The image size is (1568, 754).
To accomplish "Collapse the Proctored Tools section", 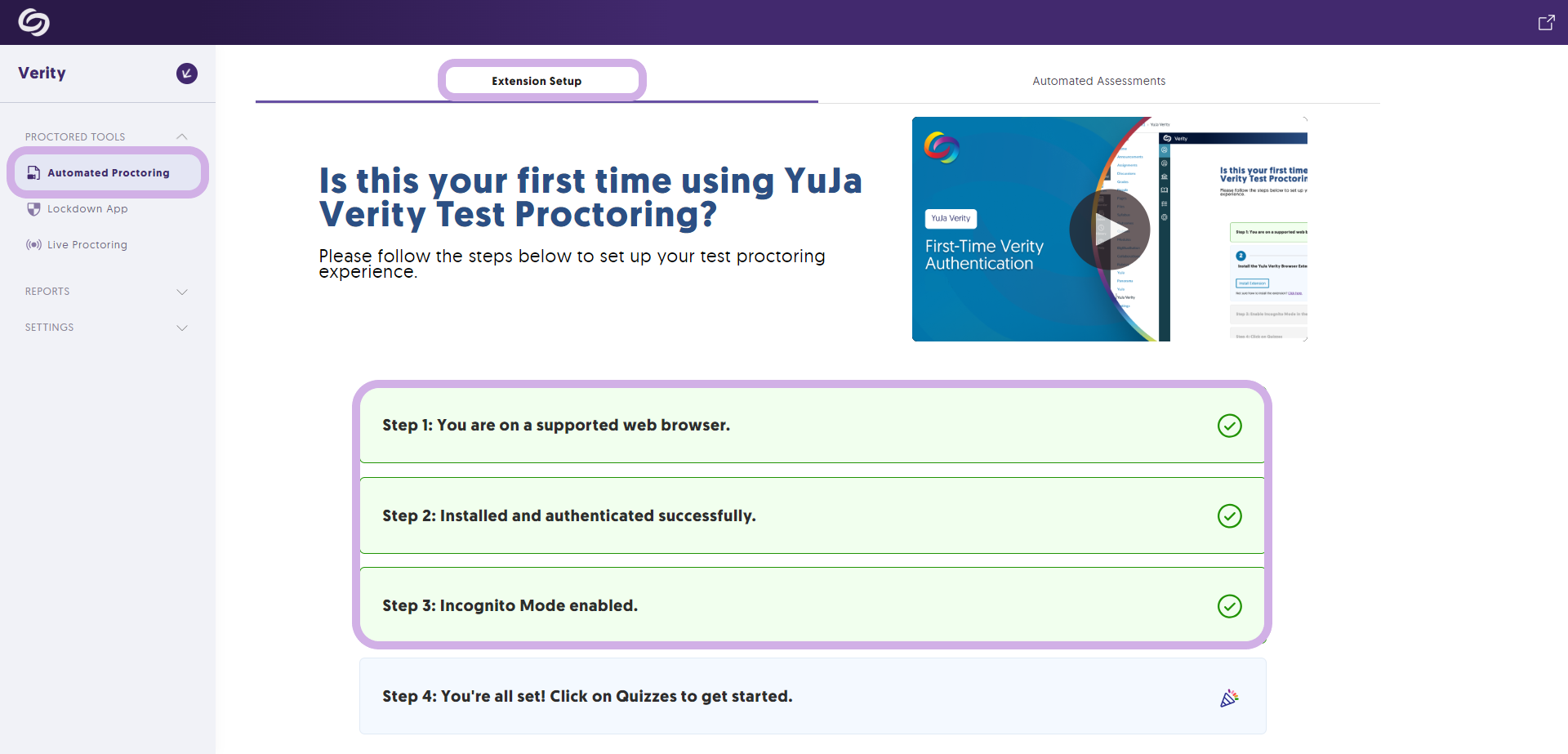I will (182, 136).
